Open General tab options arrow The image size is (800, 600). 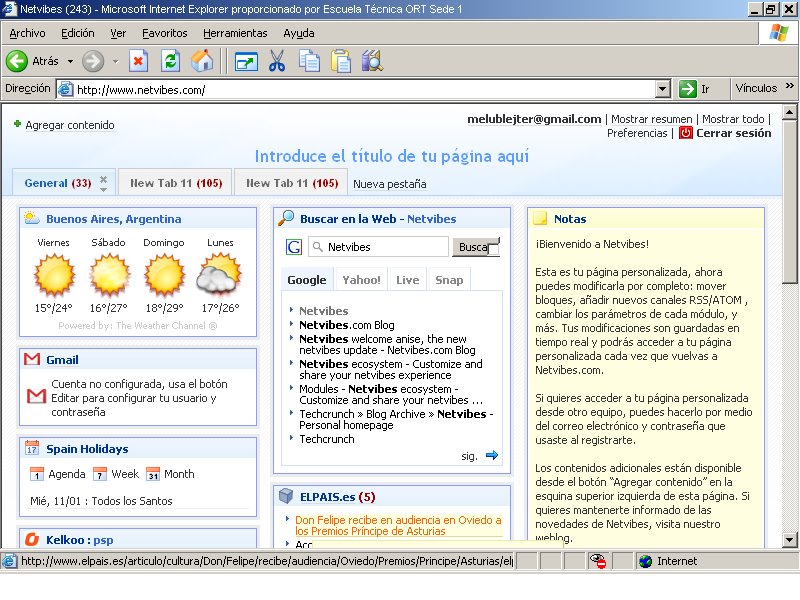(x=104, y=190)
